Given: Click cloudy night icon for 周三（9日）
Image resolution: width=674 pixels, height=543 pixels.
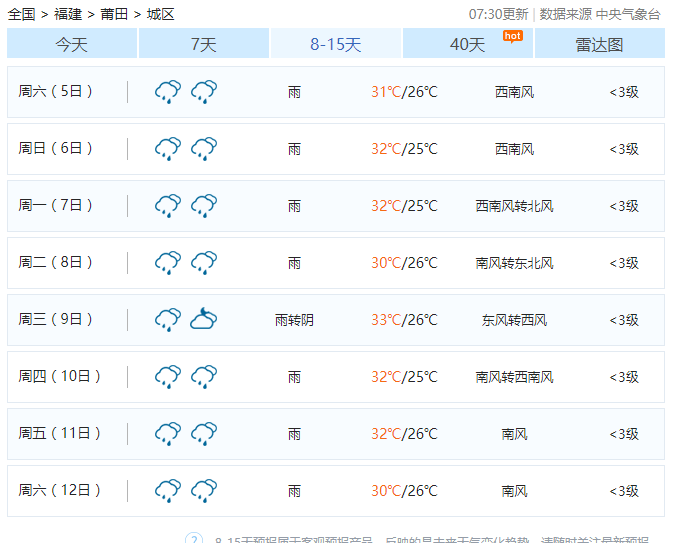Looking at the screenshot, I should click(x=204, y=318).
